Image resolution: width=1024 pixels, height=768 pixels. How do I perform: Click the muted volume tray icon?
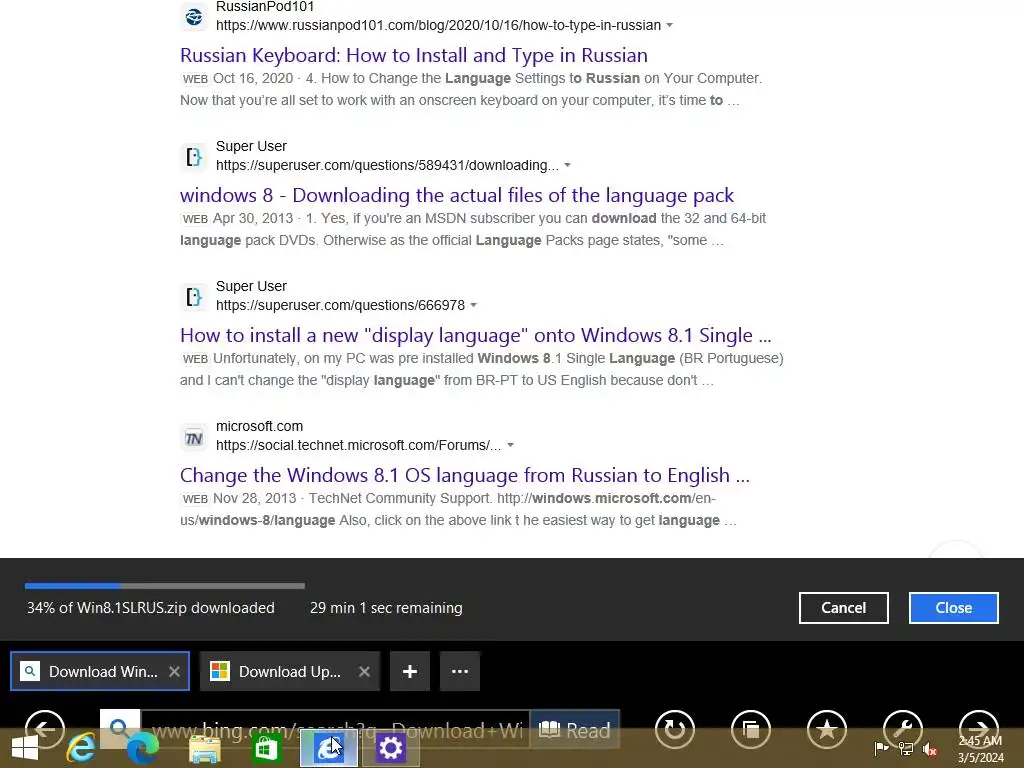(930, 749)
